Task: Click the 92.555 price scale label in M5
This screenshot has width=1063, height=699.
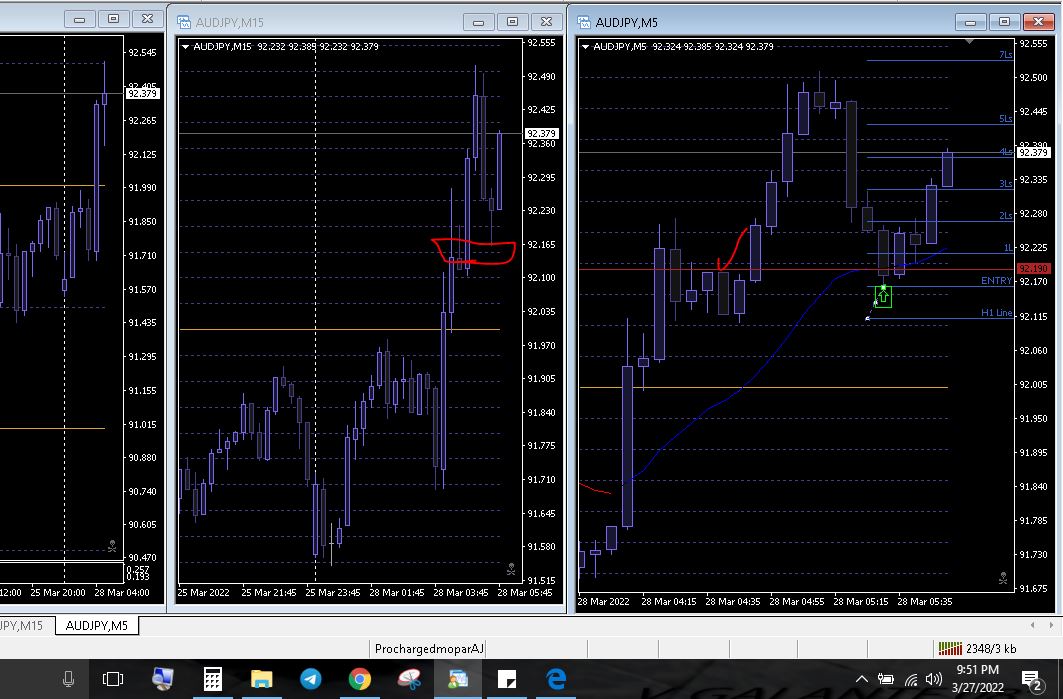Action: coord(1033,43)
